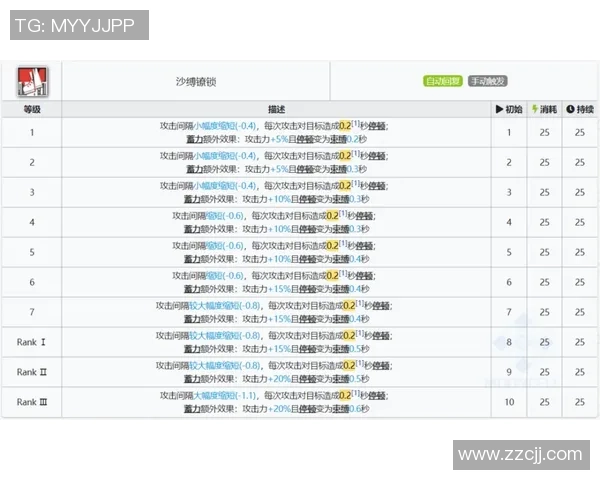Click the highlighted 0.2 in level 3 row
The width and height of the screenshot is (600, 480).
(345, 186)
